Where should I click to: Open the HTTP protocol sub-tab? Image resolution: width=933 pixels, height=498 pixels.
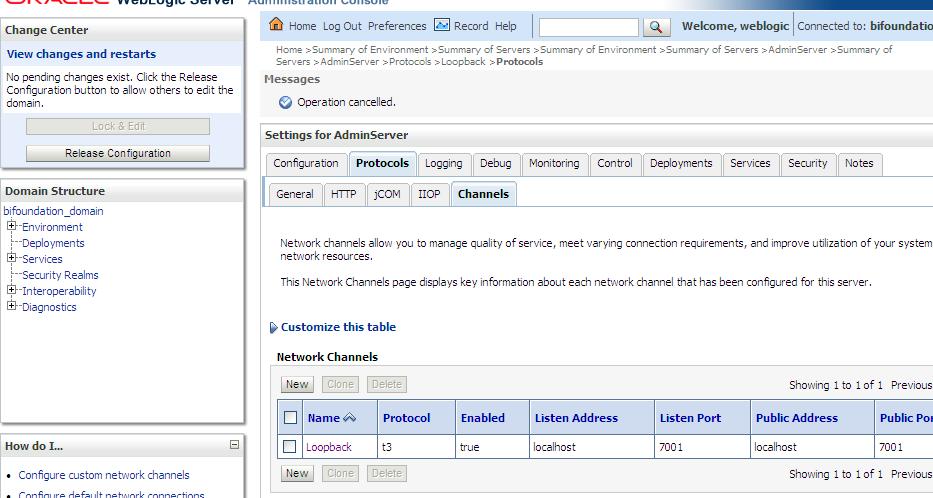343,194
